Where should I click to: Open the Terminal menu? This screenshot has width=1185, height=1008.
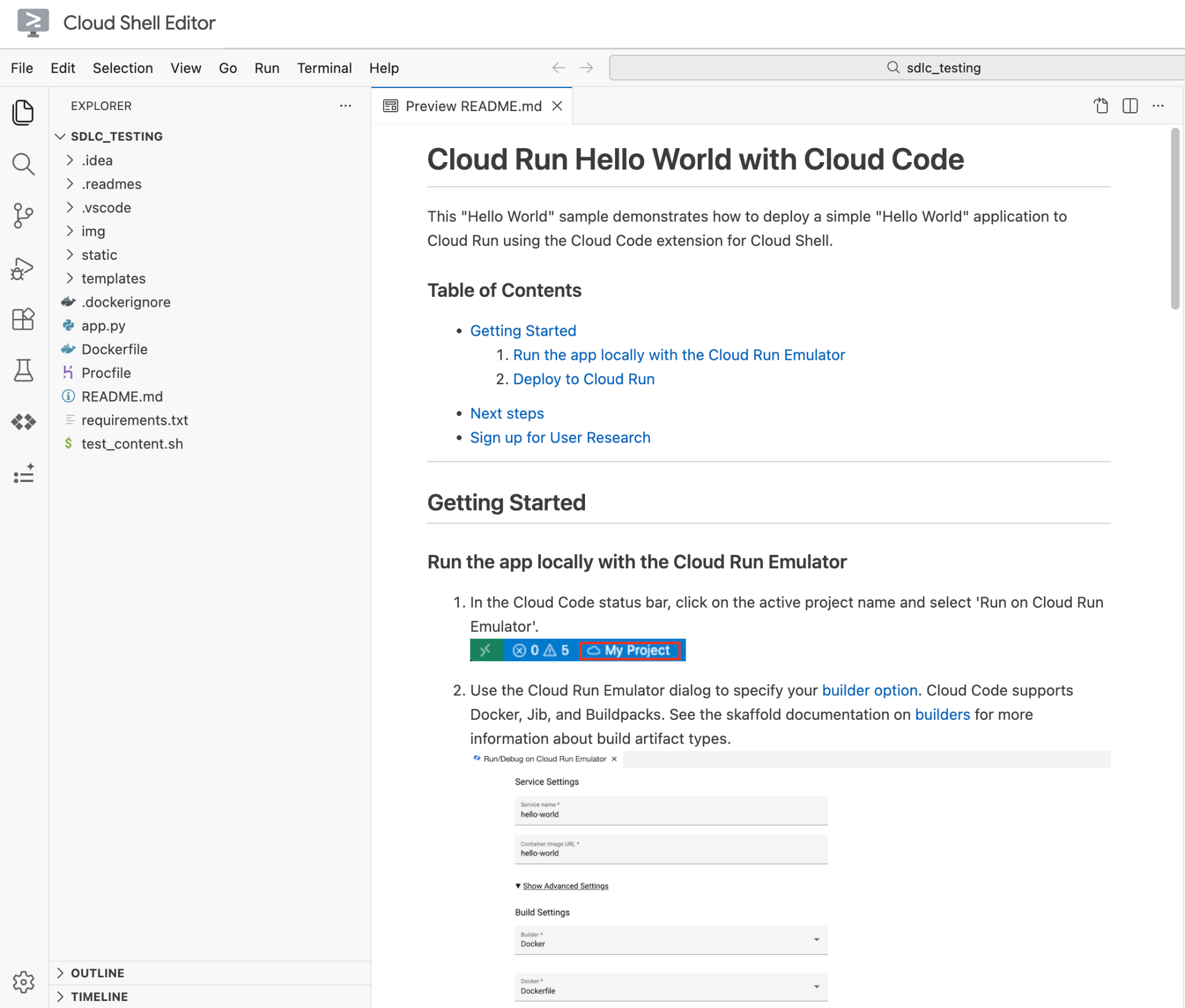click(325, 68)
